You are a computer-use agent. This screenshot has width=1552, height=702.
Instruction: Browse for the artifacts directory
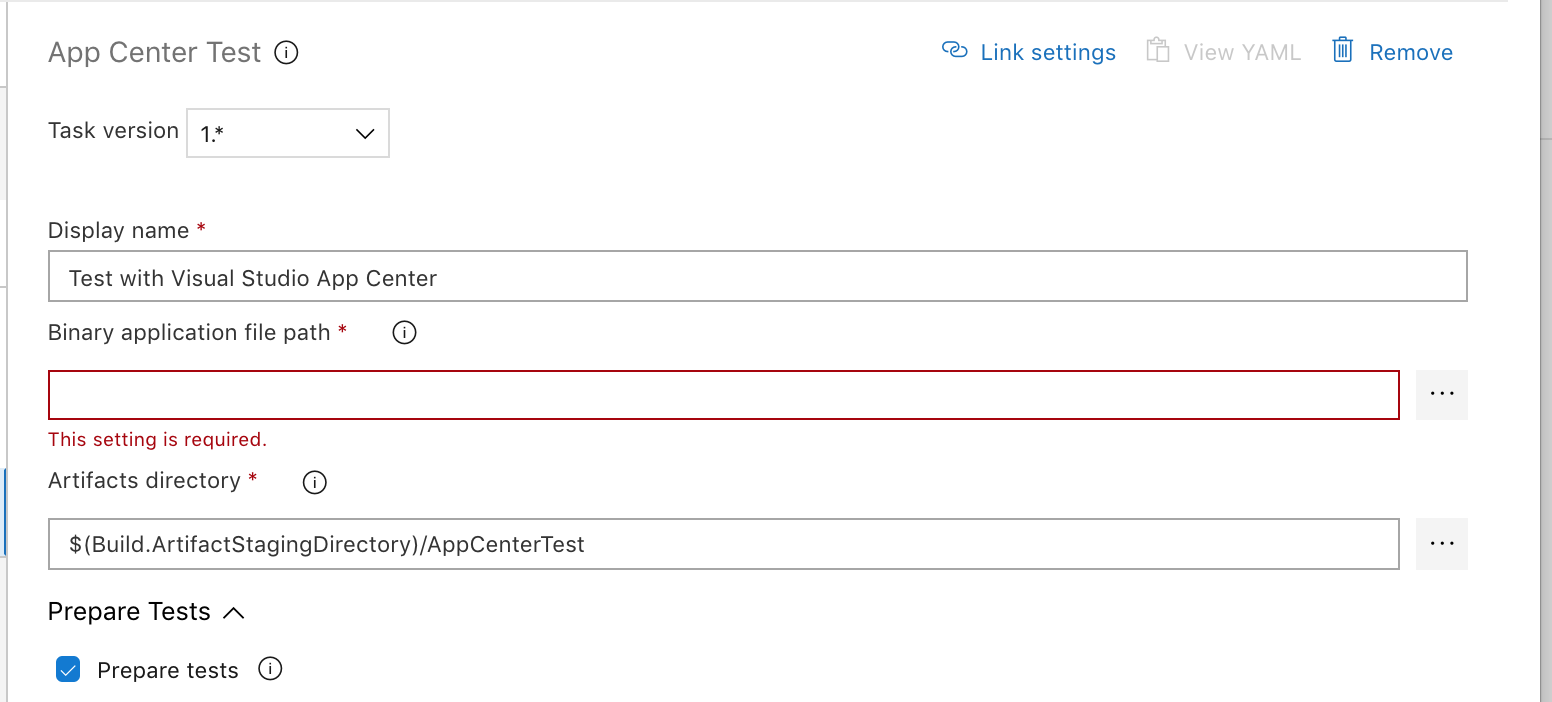pos(1442,544)
